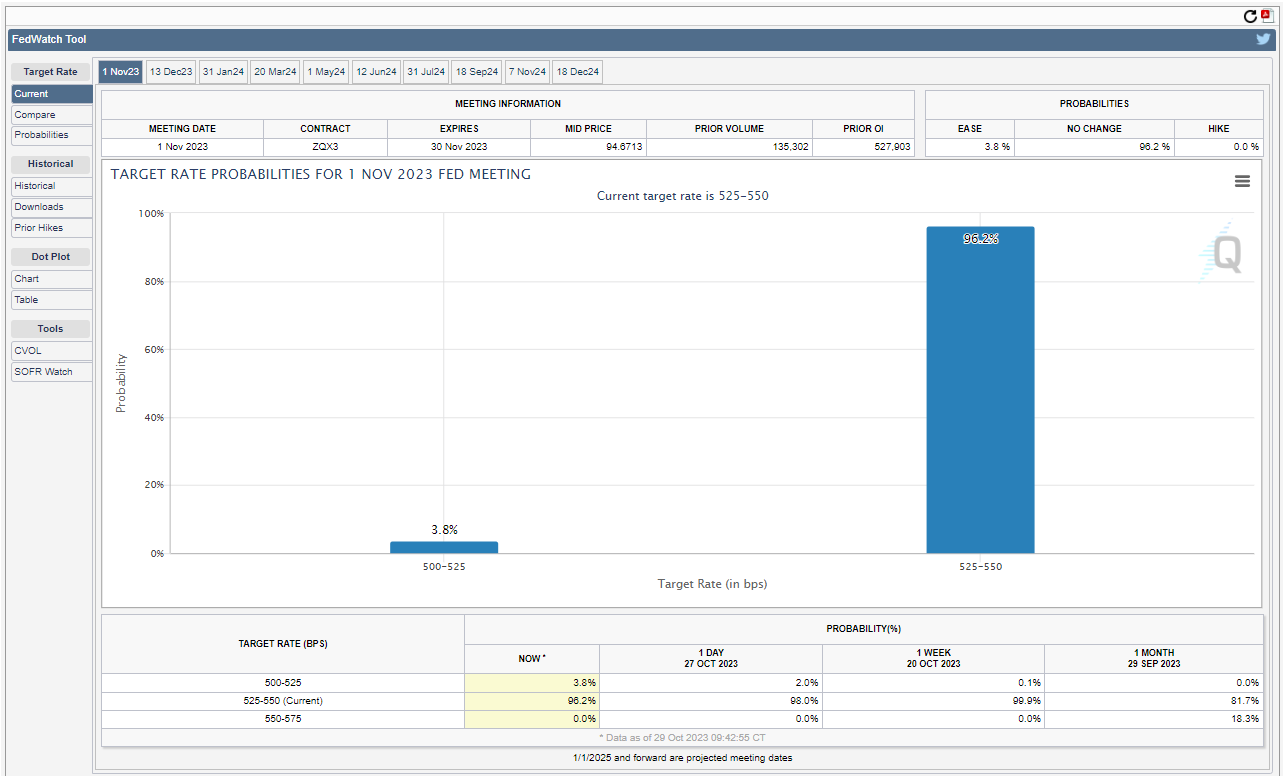Show the Dot Plot Chart
This screenshot has height=776, width=1285.
pyautogui.click(x=52, y=279)
